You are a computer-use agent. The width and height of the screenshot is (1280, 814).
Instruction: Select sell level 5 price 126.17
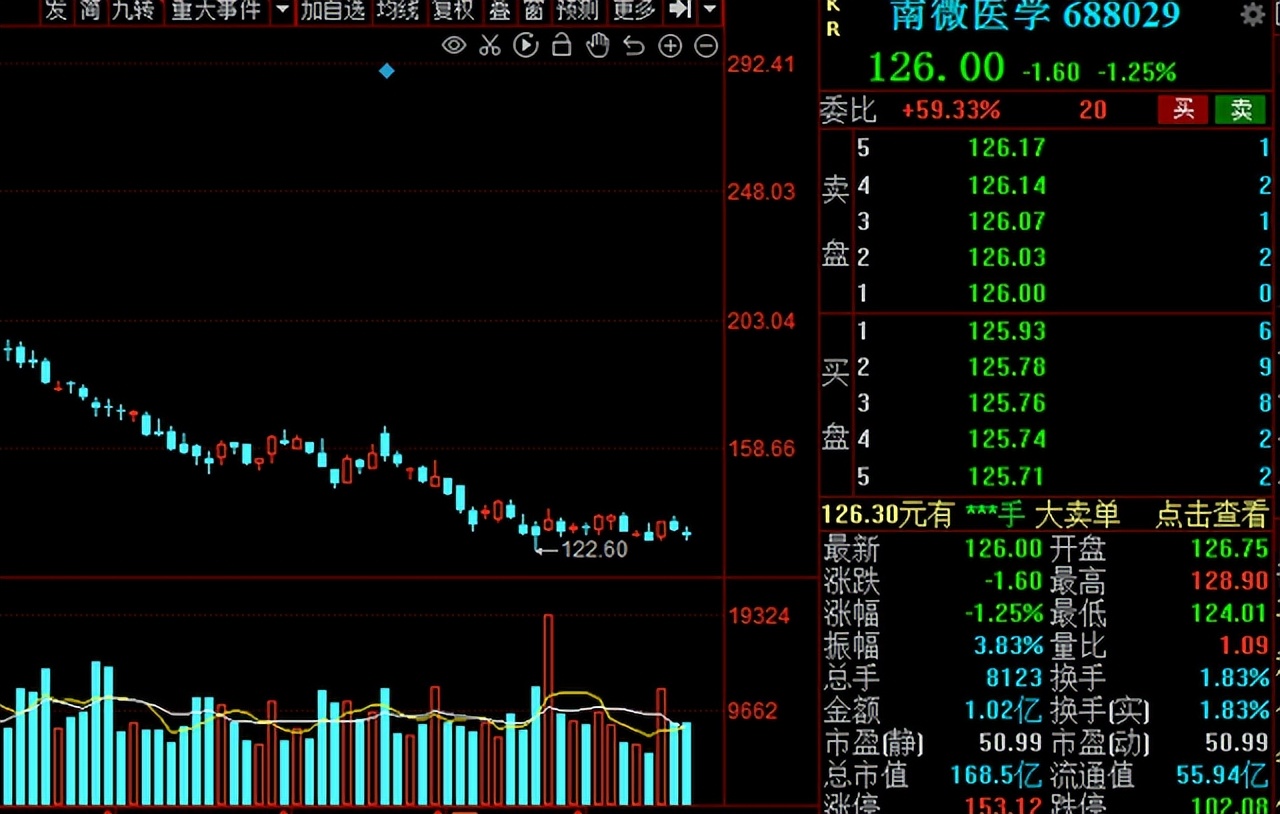1006,148
